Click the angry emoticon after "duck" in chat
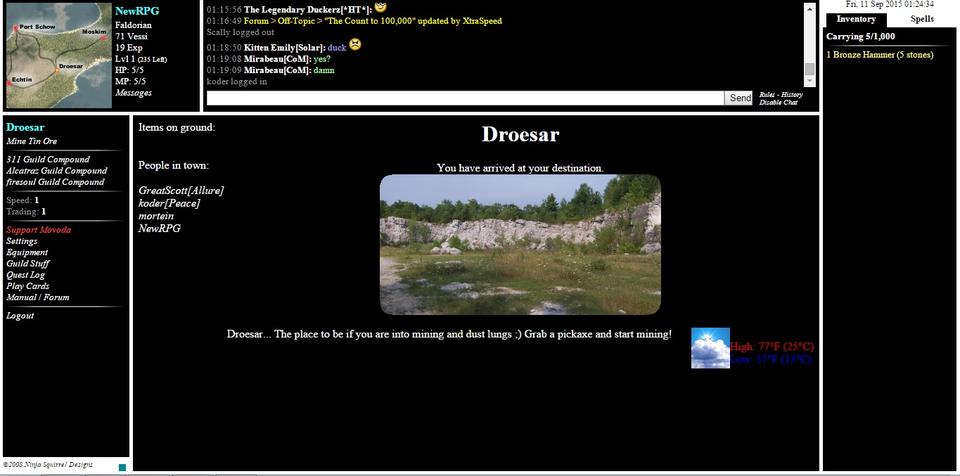This screenshot has width=960, height=476. [355, 45]
